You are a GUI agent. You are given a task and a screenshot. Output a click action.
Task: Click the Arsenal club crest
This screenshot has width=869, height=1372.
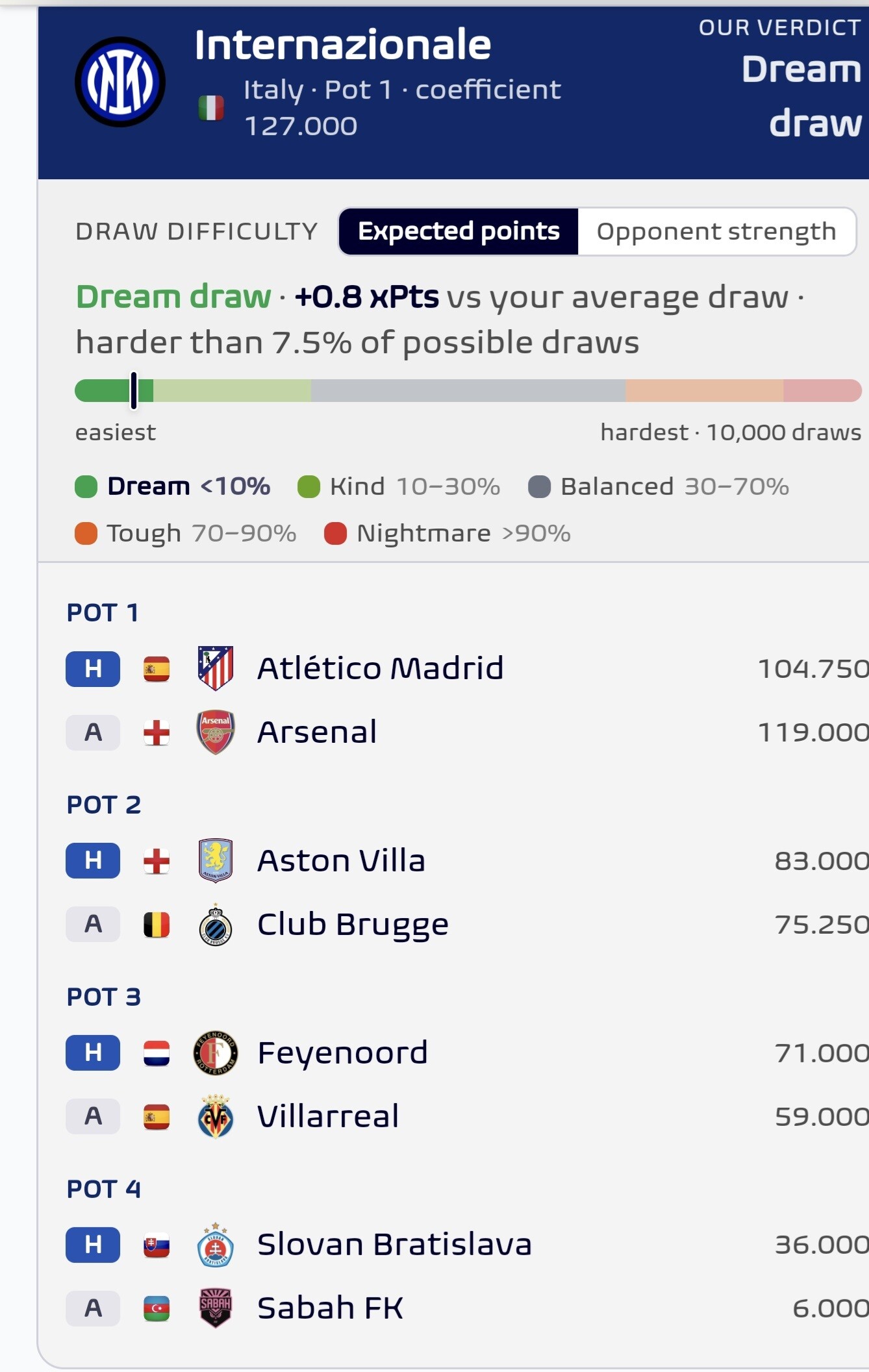[x=216, y=732]
